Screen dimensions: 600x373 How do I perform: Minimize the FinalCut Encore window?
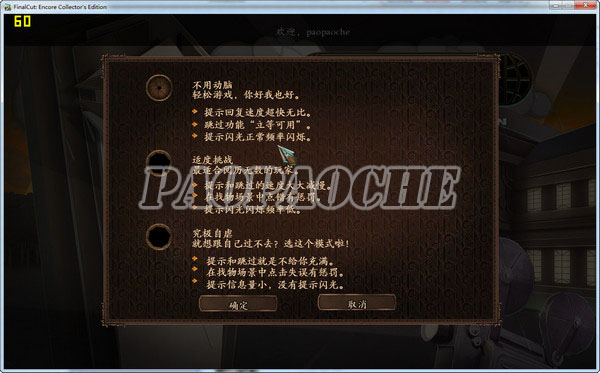pyautogui.click(x=556, y=5)
